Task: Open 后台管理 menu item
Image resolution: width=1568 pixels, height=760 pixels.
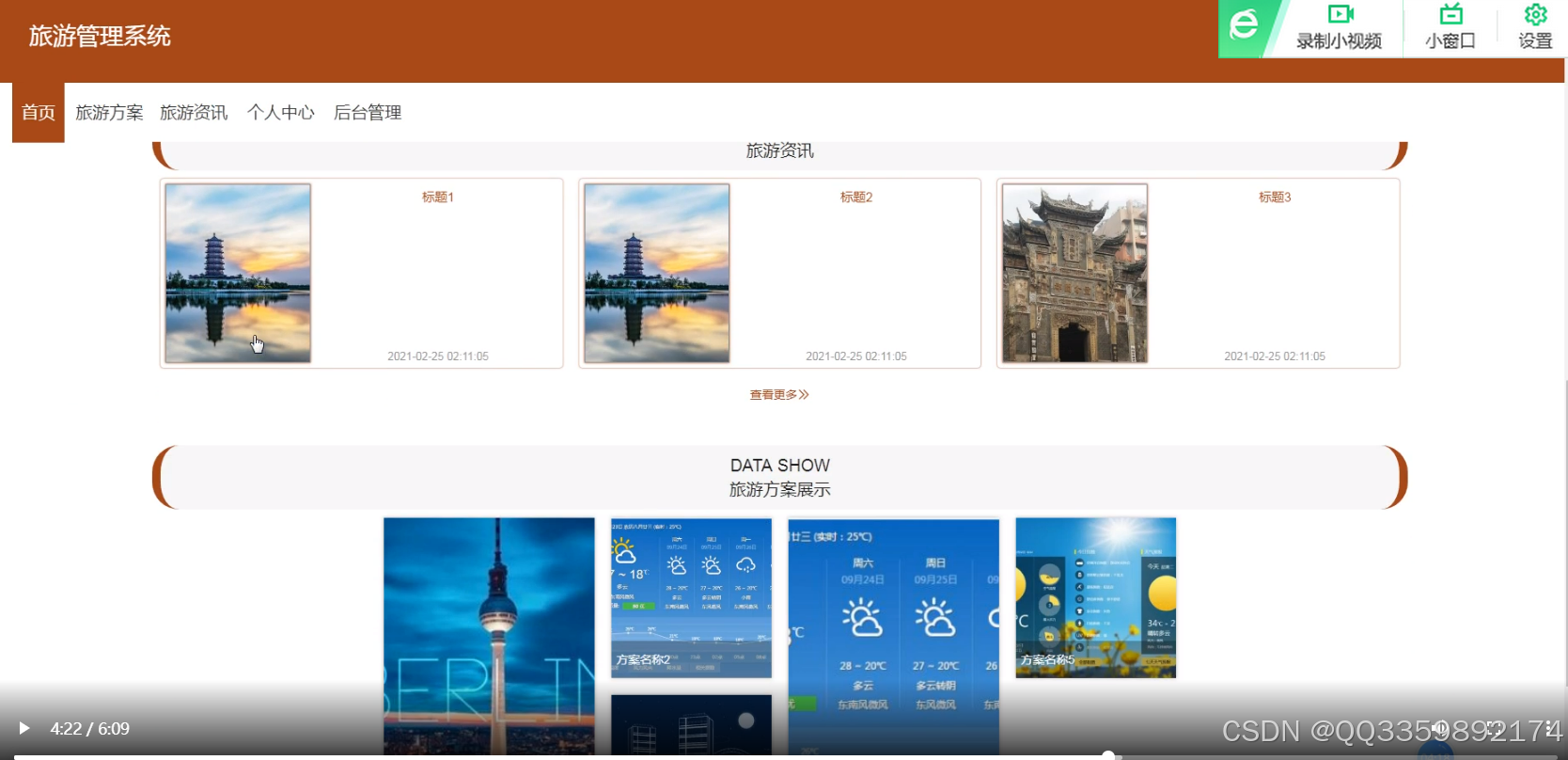Action: [x=368, y=112]
